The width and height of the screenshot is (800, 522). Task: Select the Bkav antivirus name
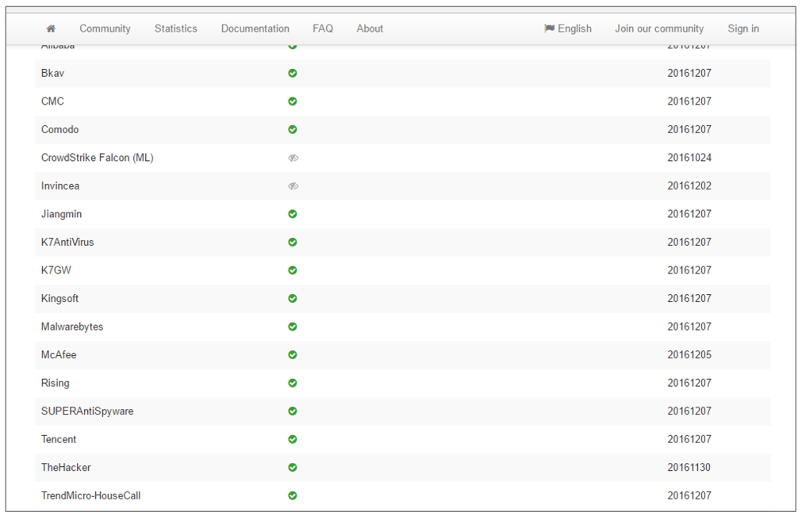click(53, 73)
